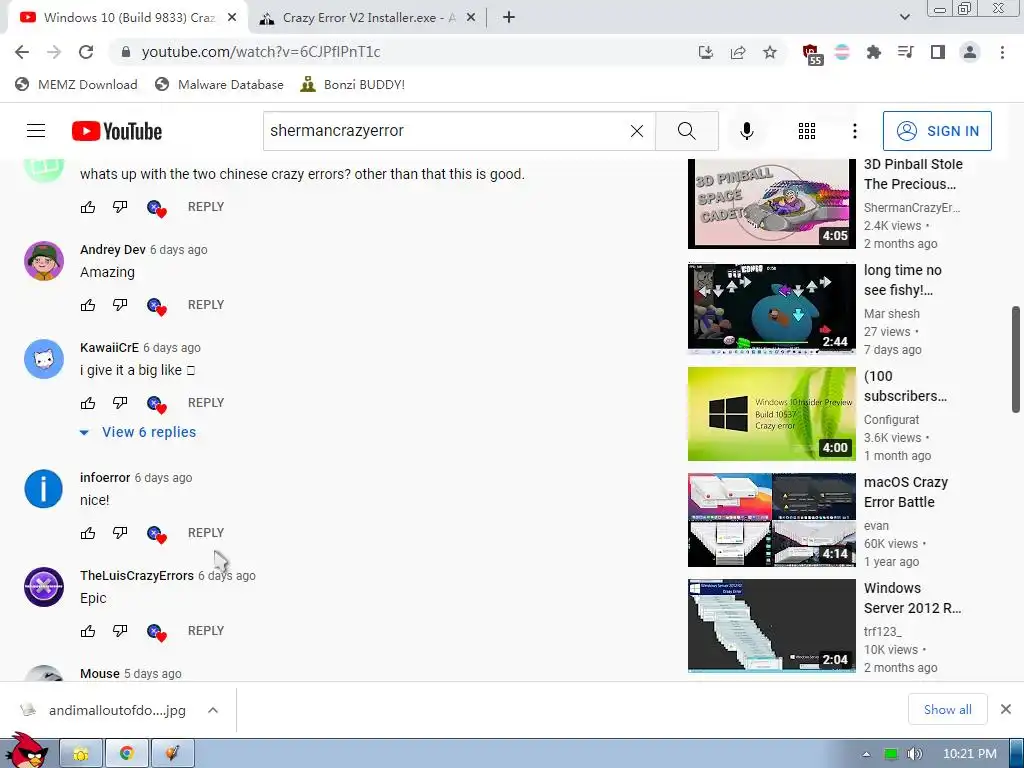Click the Angry Birds Start button
Screen dimensions: 1024x768
[x=26, y=751]
